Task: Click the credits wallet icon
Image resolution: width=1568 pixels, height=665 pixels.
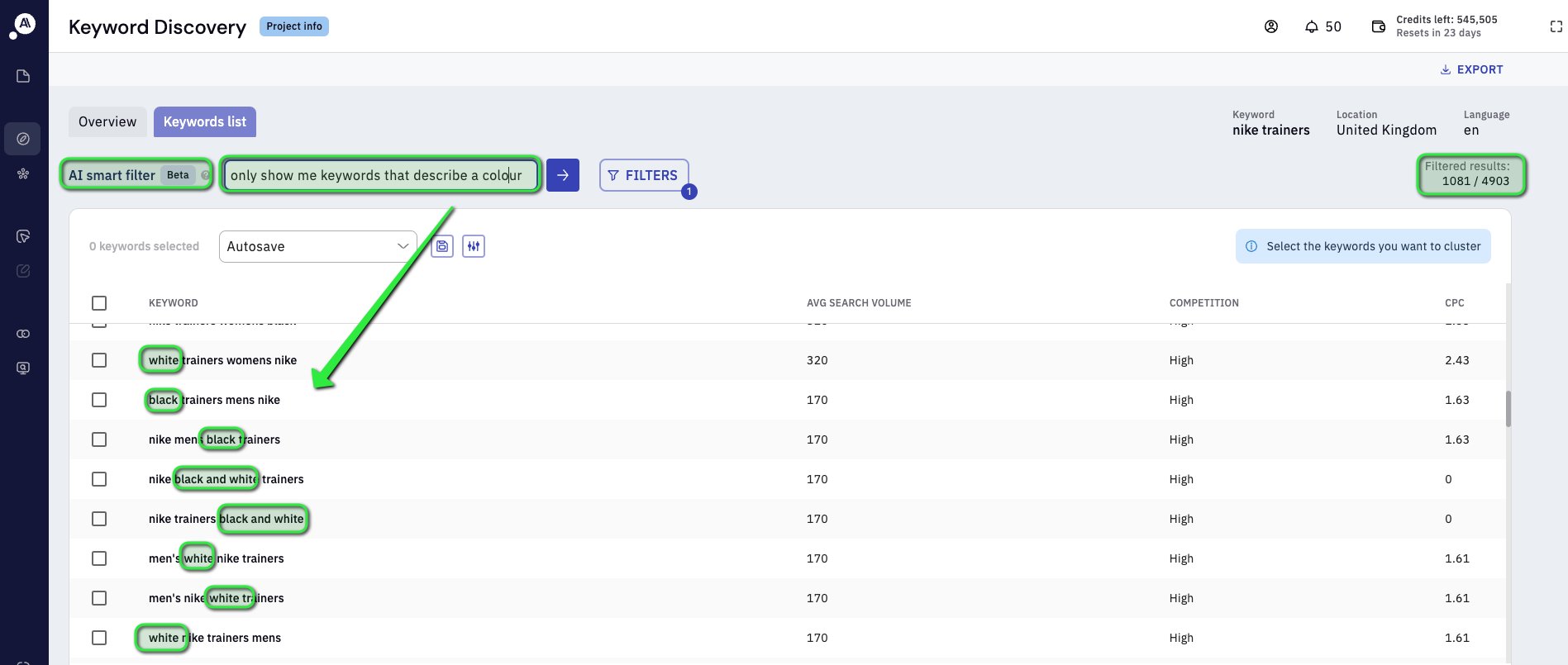Action: click(1379, 26)
